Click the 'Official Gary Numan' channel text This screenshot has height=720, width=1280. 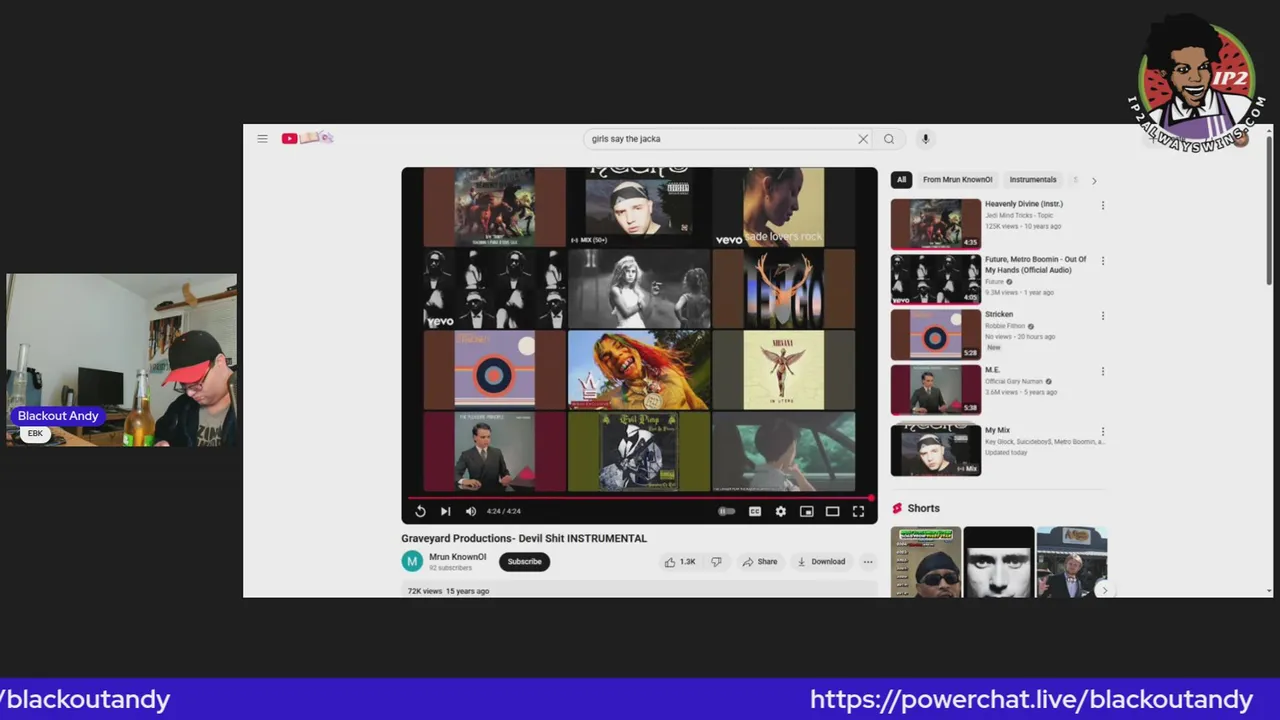[1014, 381]
